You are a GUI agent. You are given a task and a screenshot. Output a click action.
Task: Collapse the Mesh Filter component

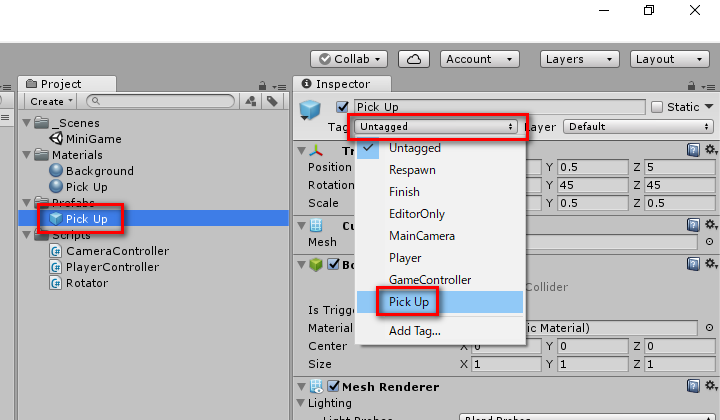point(301,225)
